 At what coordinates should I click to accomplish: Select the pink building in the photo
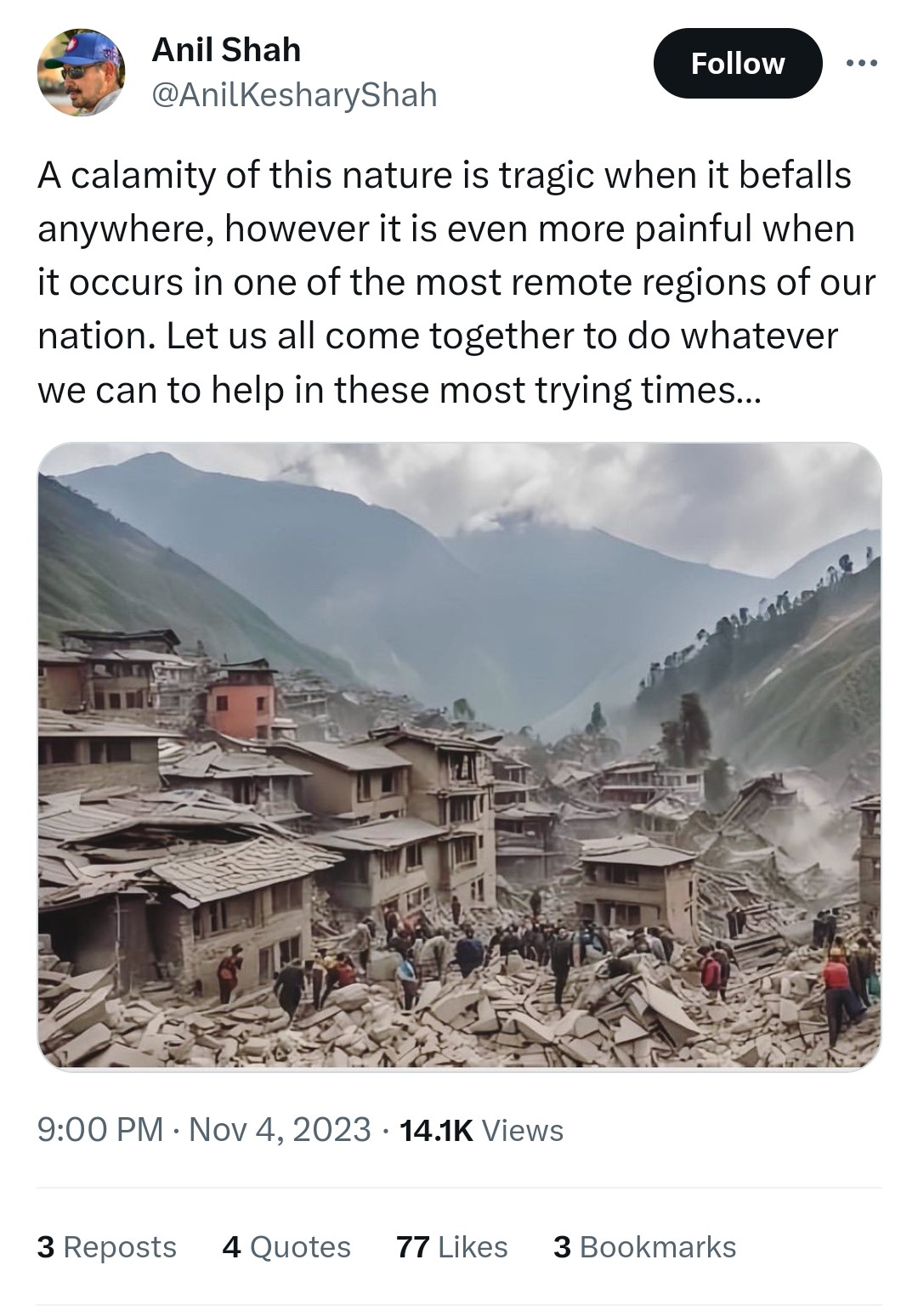coord(241,701)
